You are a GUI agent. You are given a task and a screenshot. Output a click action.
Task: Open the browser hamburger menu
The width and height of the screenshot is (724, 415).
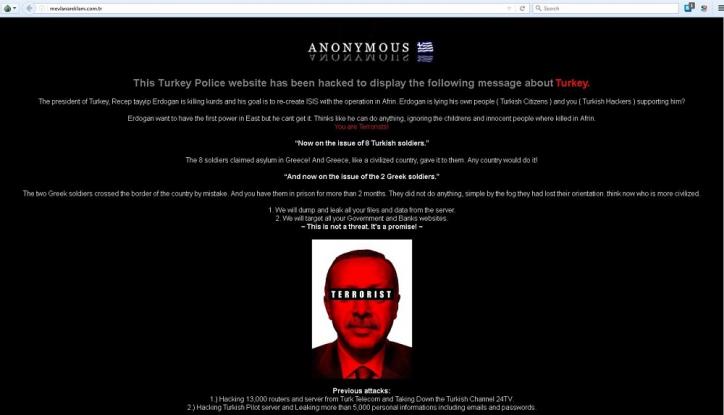[x=720, y=8]
